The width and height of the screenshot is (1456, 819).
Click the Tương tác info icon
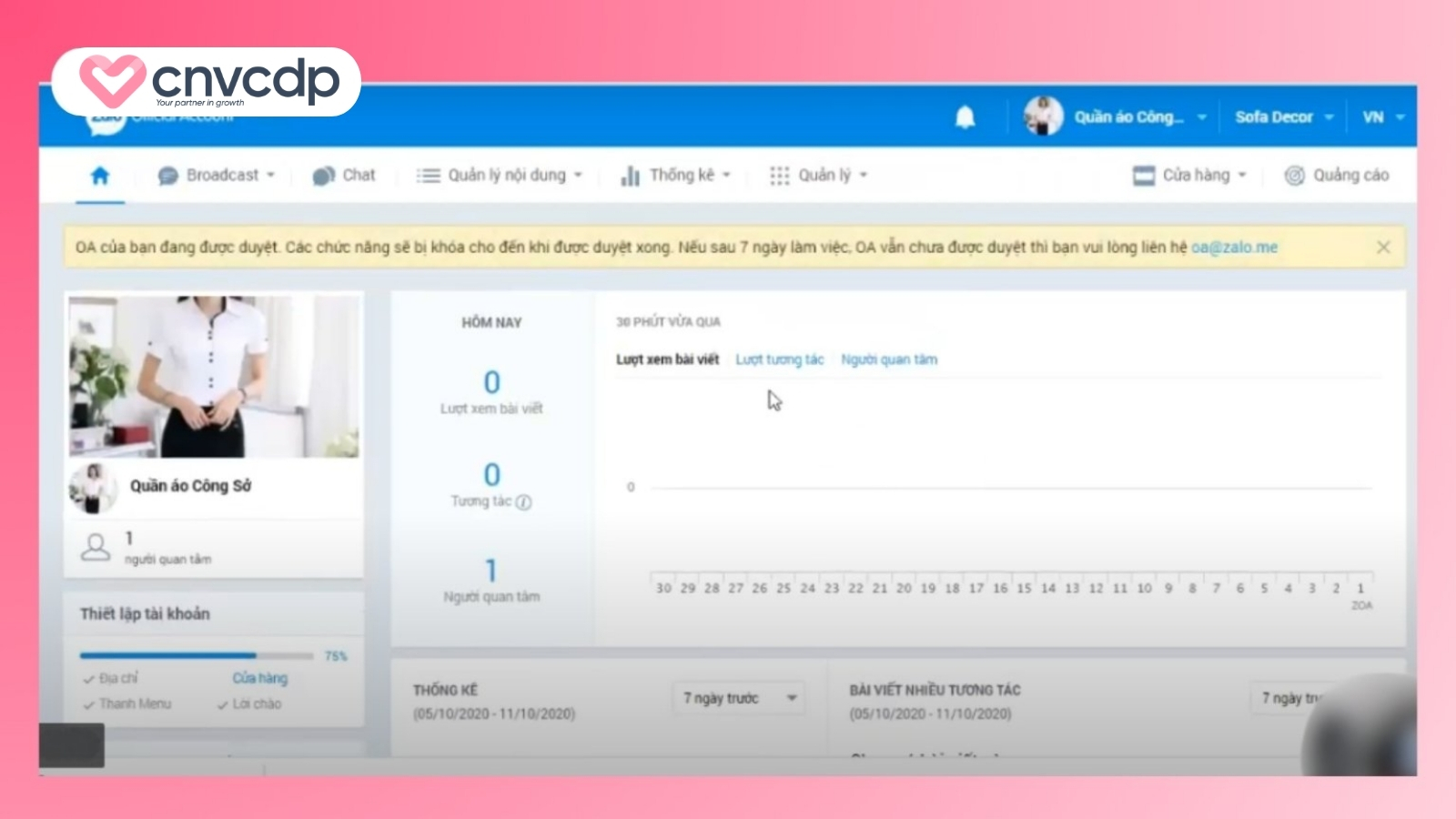[524, 502]
